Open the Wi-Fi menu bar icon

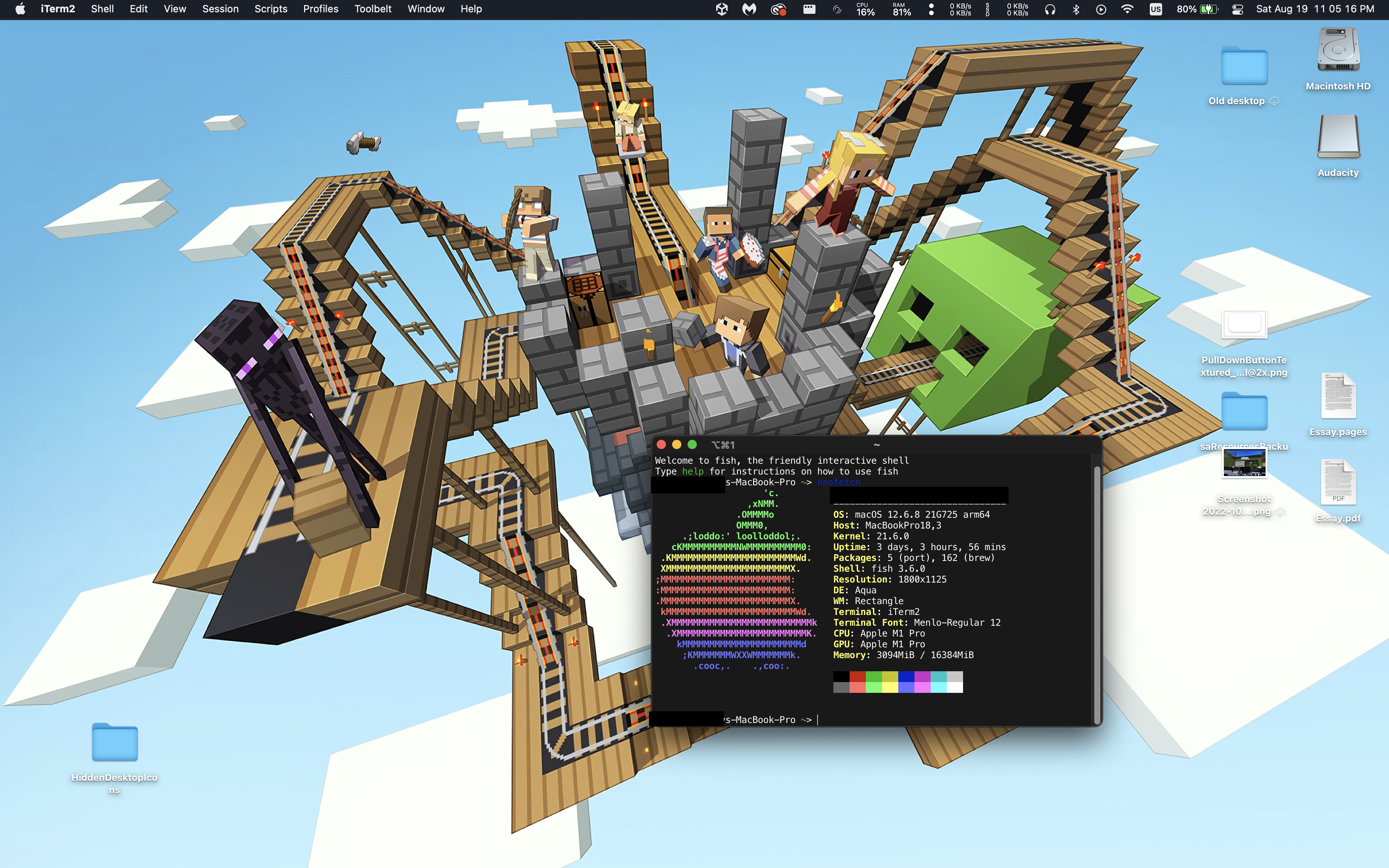click(x=1127, y=9)
